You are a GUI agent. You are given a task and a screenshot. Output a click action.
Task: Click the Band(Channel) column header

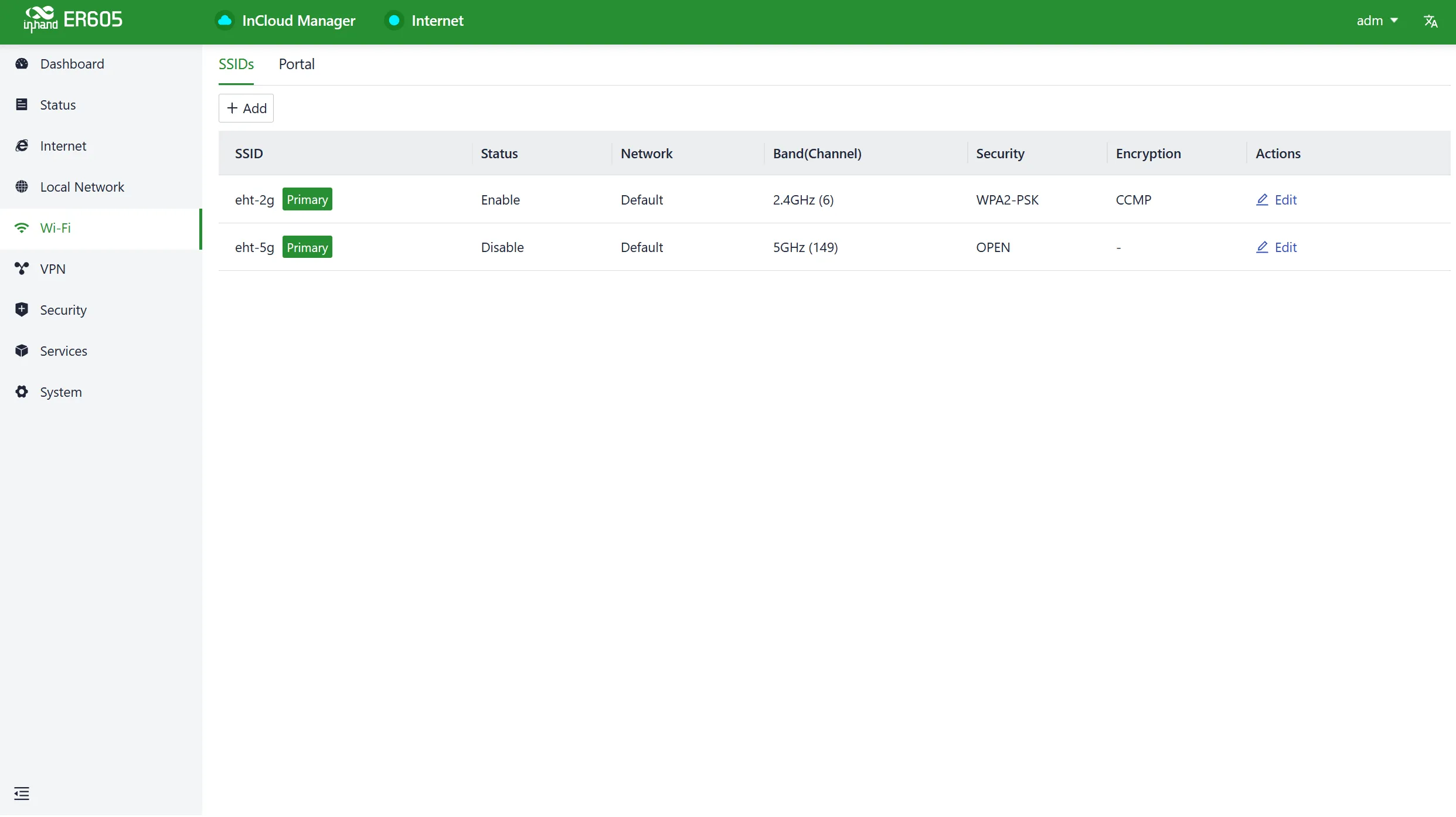(817, 154)
